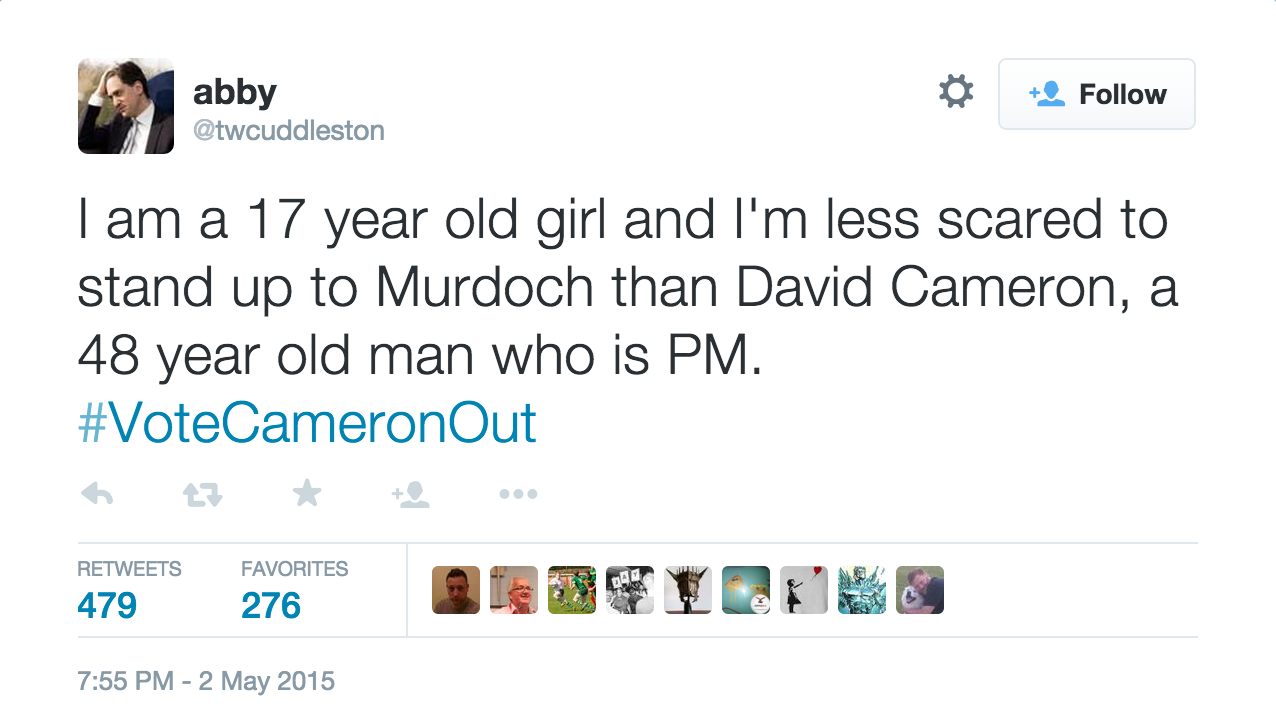Screen dimensions: 1276x706
Task: Favorite the tweet with the star icon
Action: [x=307, y=492]
